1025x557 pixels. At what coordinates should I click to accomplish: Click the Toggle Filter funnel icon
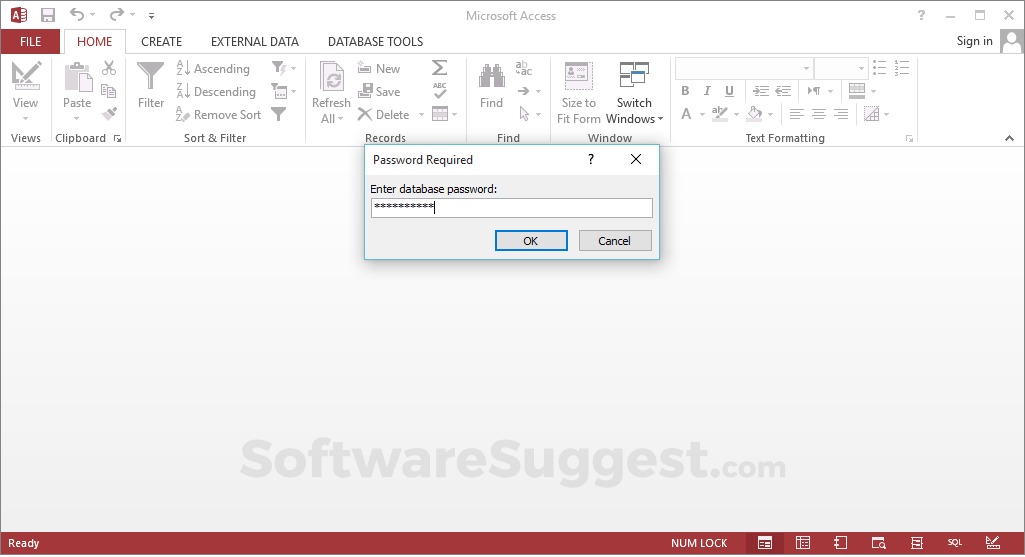click(x=279, y=114)
